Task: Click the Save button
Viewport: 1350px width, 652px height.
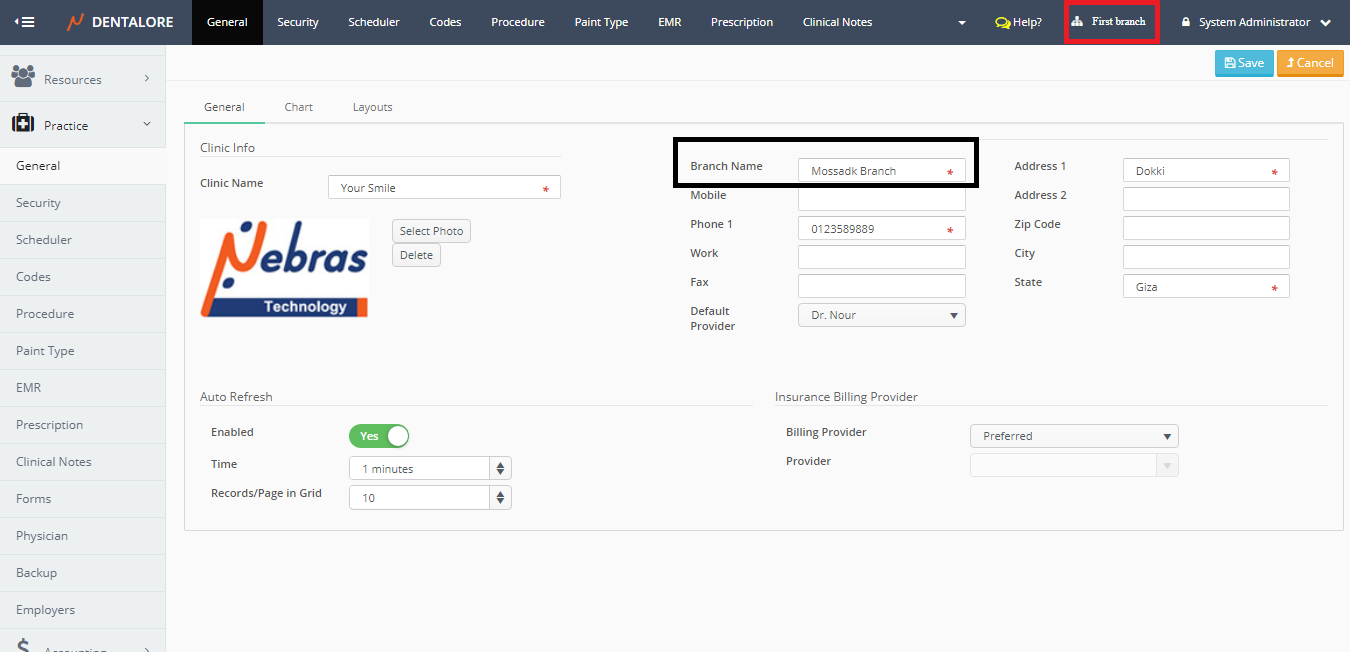Action: [x=1244, y=63]
